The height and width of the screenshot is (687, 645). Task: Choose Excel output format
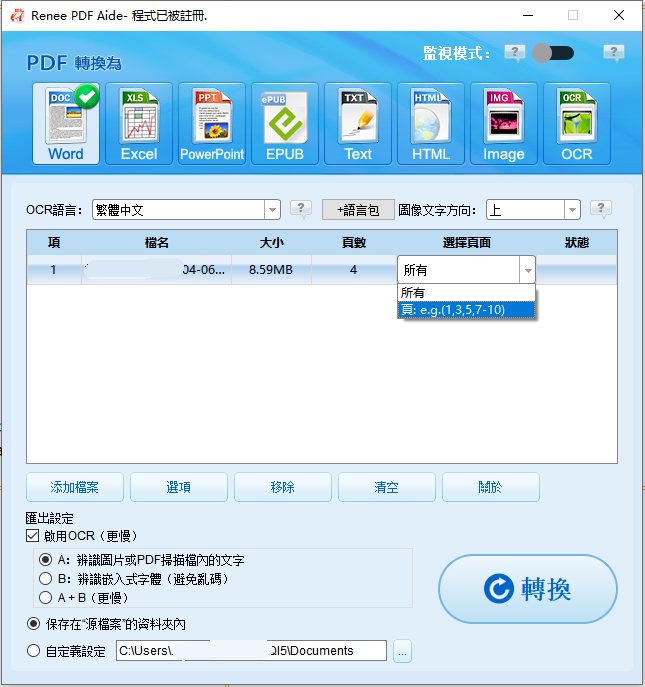tap(139, 124)
